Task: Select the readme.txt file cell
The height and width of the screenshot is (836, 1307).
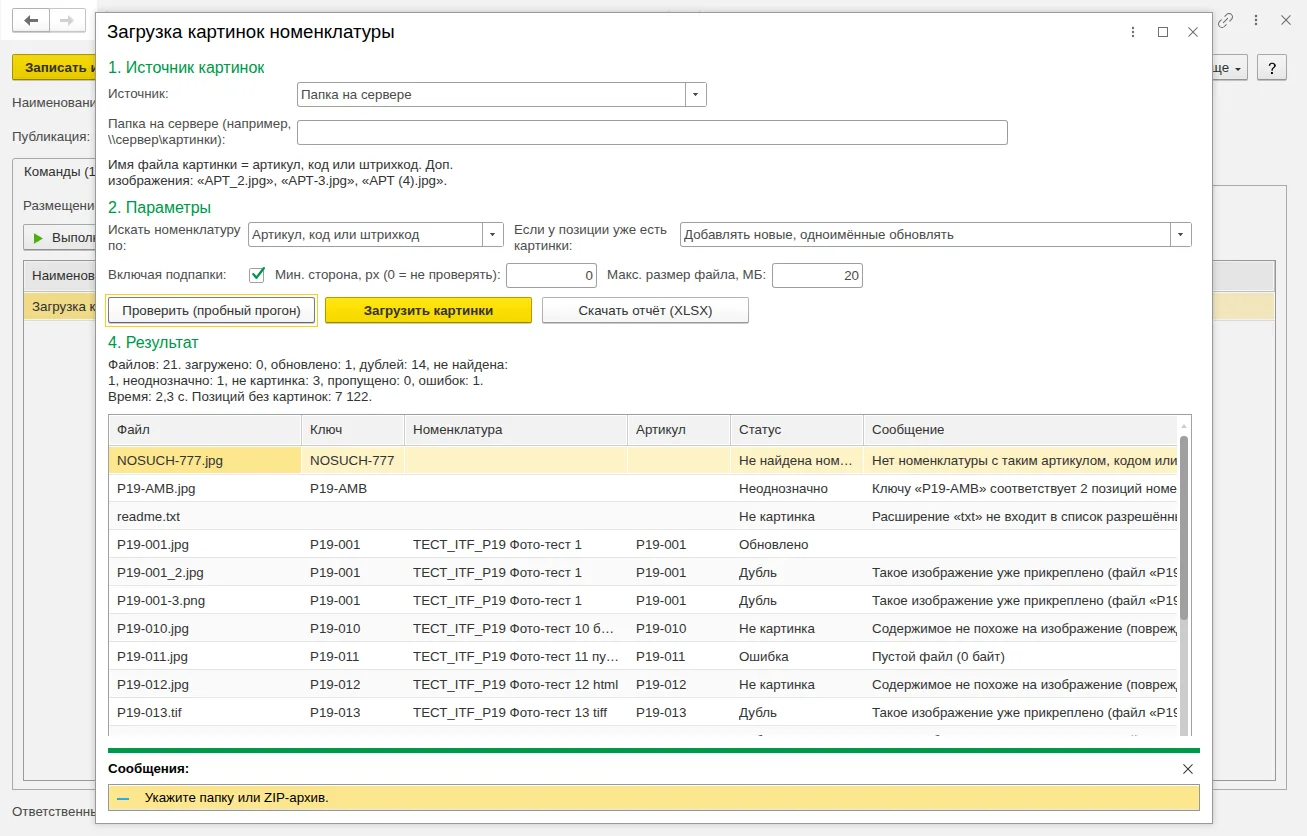Action: tap(205, 517)
